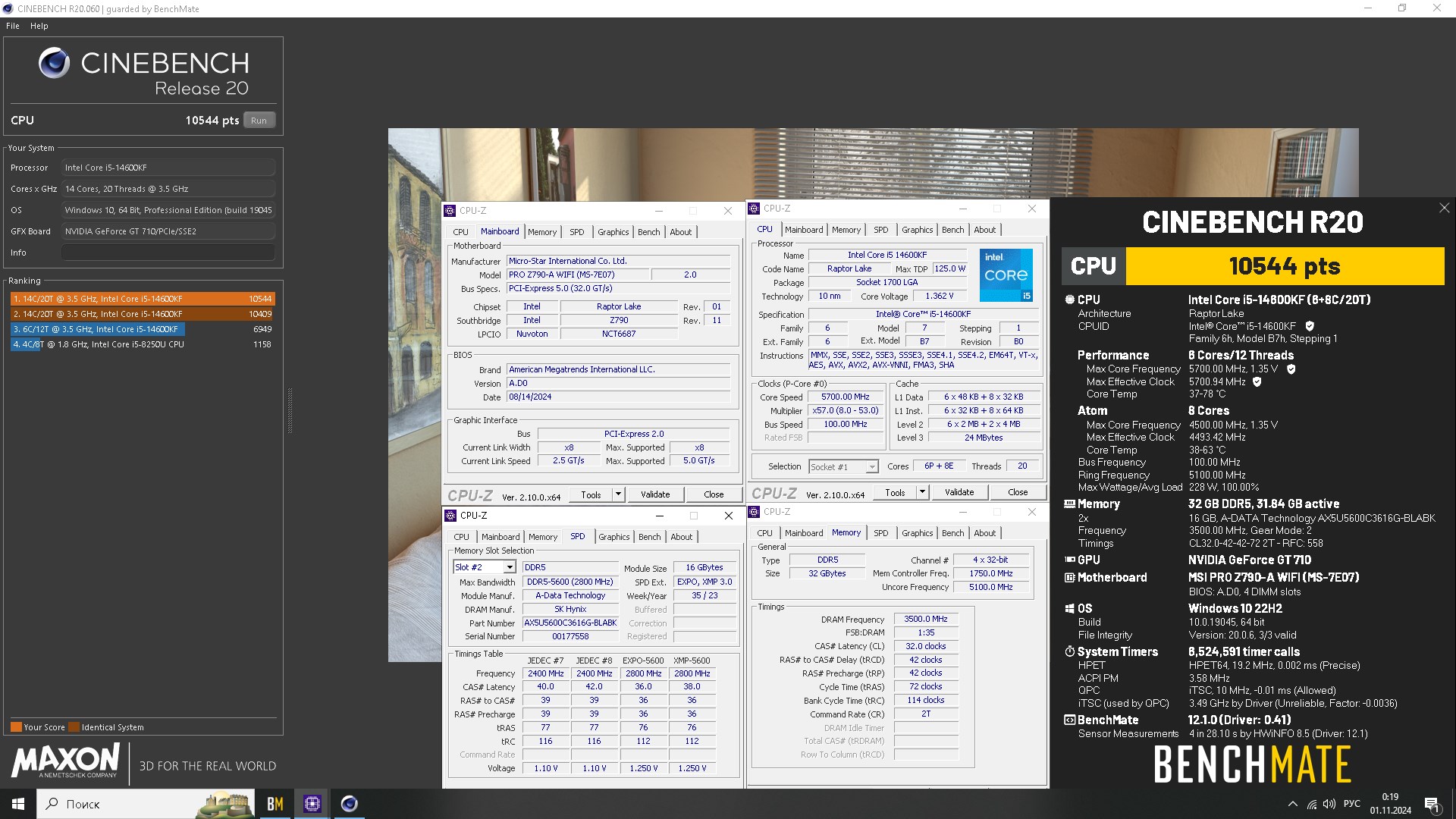Click the BenchMate GPU section icon
Screen dimensions: 1456x819
[x=1070, y=560]
